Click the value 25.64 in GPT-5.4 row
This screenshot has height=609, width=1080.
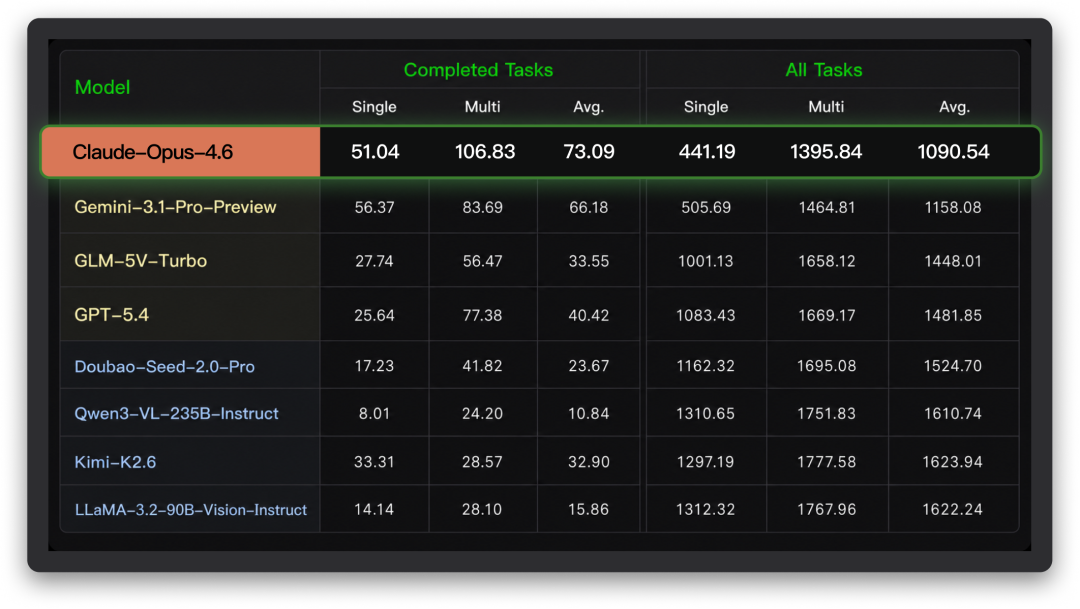coord(375,316)
